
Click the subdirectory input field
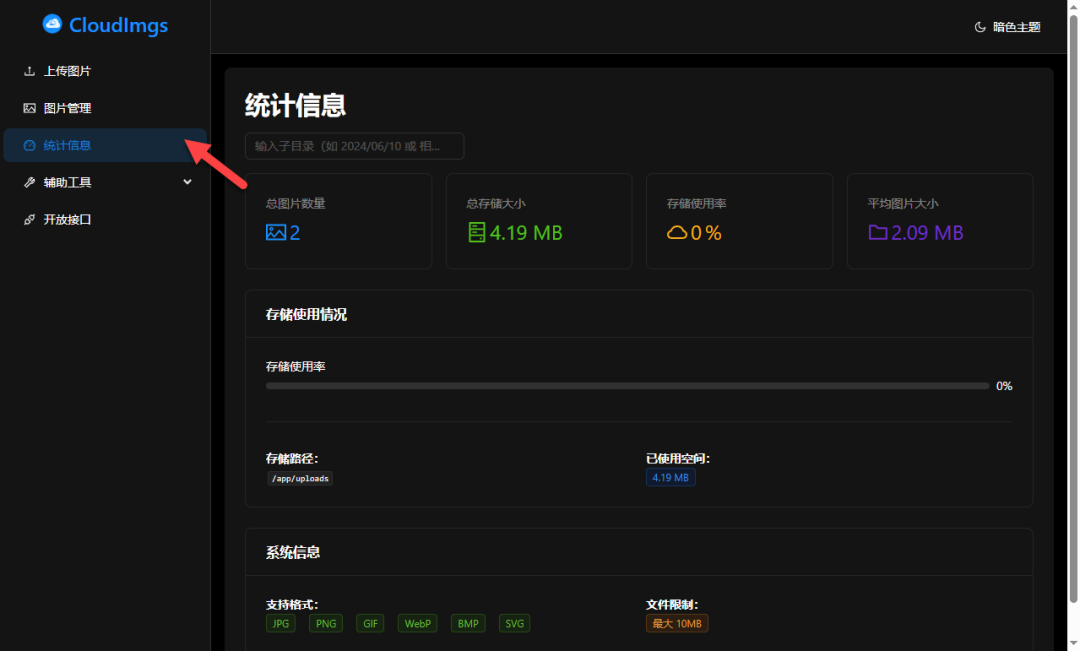click(x=354, y=145)
